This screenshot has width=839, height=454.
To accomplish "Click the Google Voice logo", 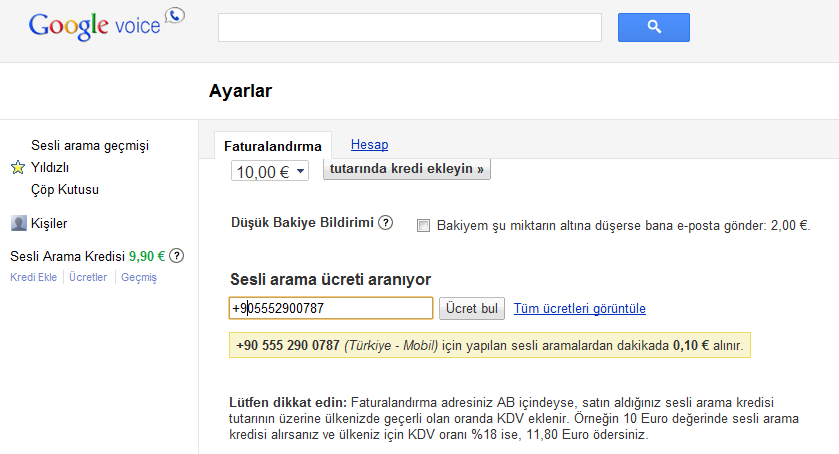I will (x=106, y=24).
